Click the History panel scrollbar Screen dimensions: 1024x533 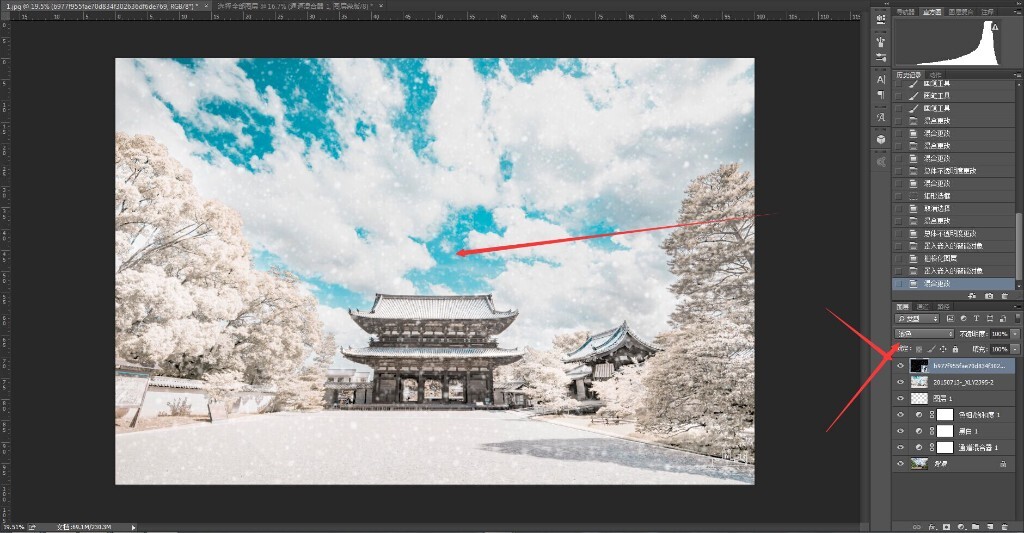coord(1019,248)
